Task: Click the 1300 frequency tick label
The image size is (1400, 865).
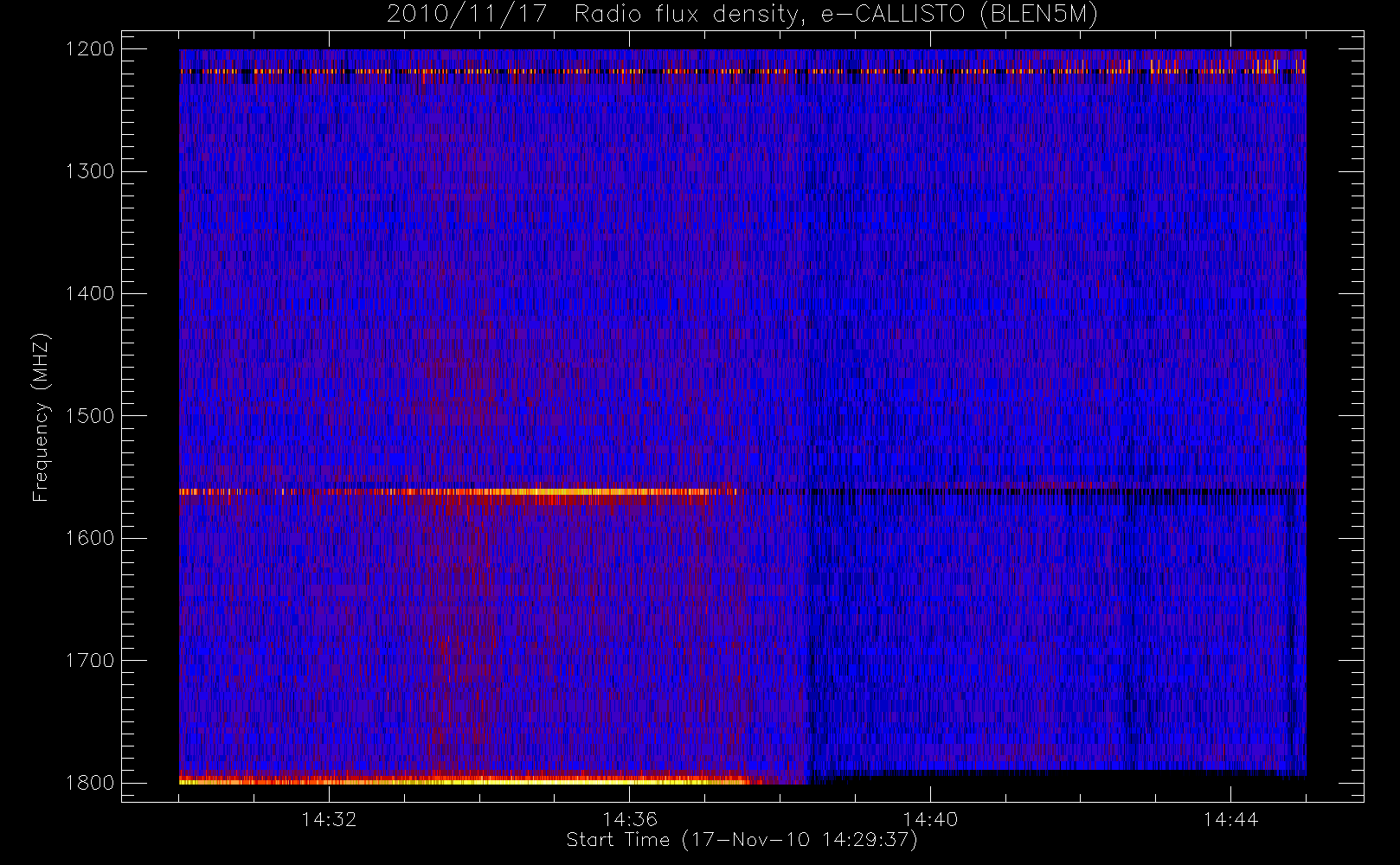Action: (x=90, y=171)
